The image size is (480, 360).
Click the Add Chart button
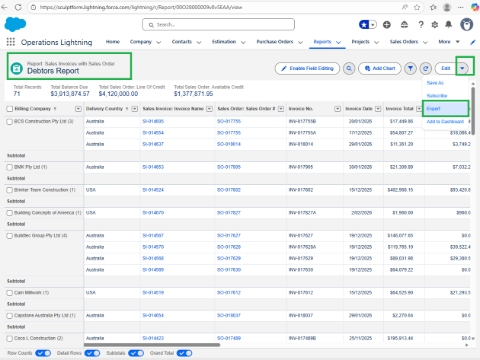point(380,68)
